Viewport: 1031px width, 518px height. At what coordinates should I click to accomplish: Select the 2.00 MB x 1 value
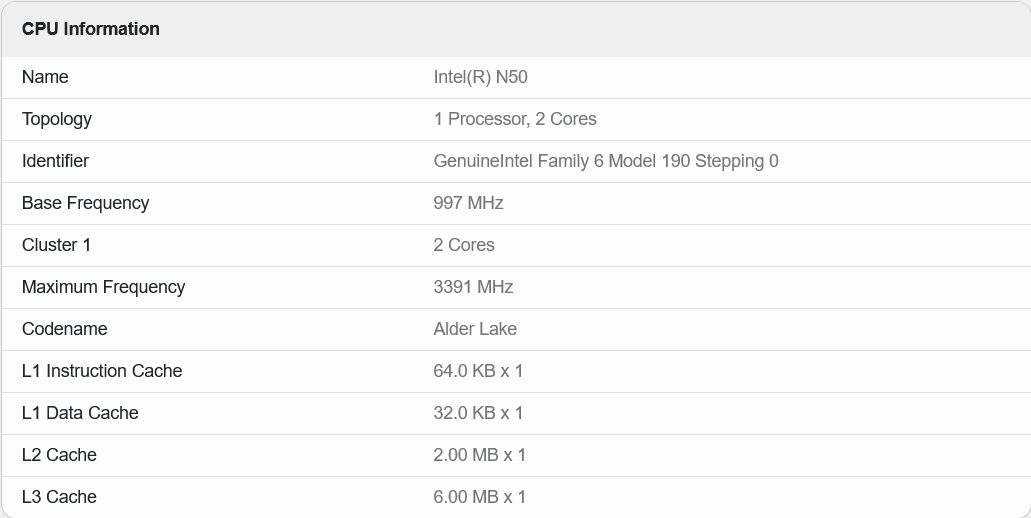pyautogui.click(x=480, y=455)
